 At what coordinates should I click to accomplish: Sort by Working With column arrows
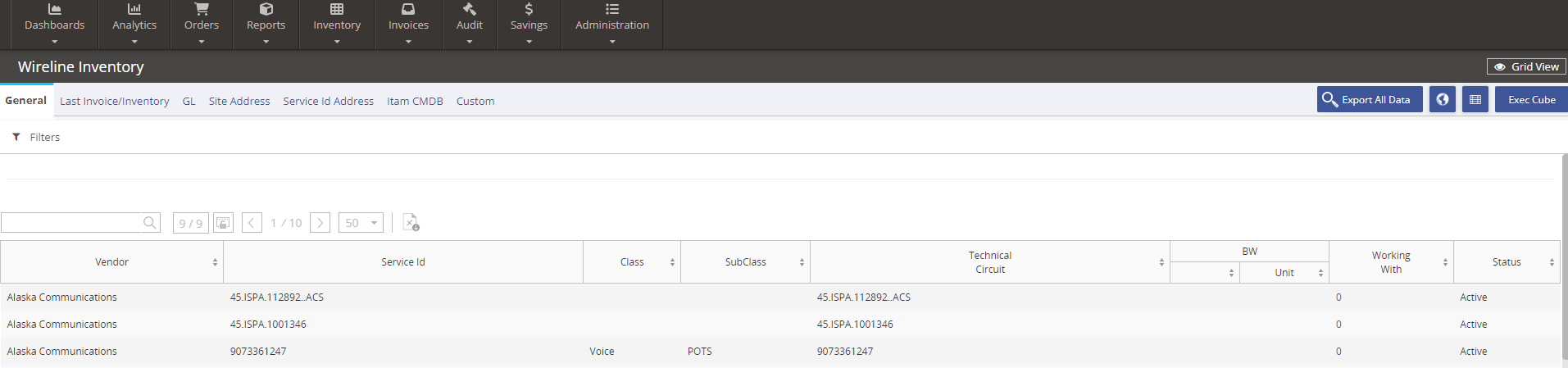click(1445, 262)
